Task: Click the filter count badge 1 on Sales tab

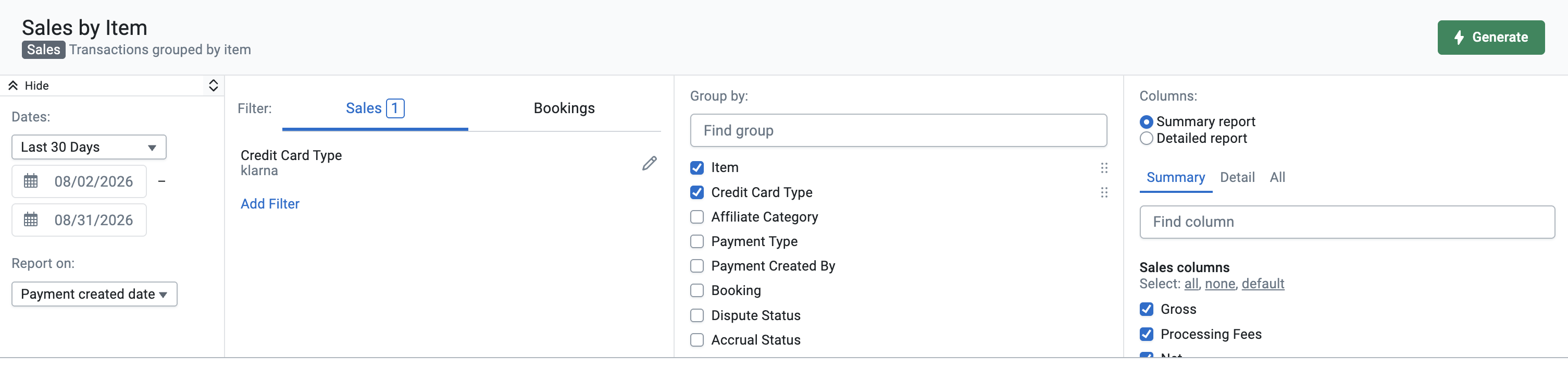Action: point(395,108)
